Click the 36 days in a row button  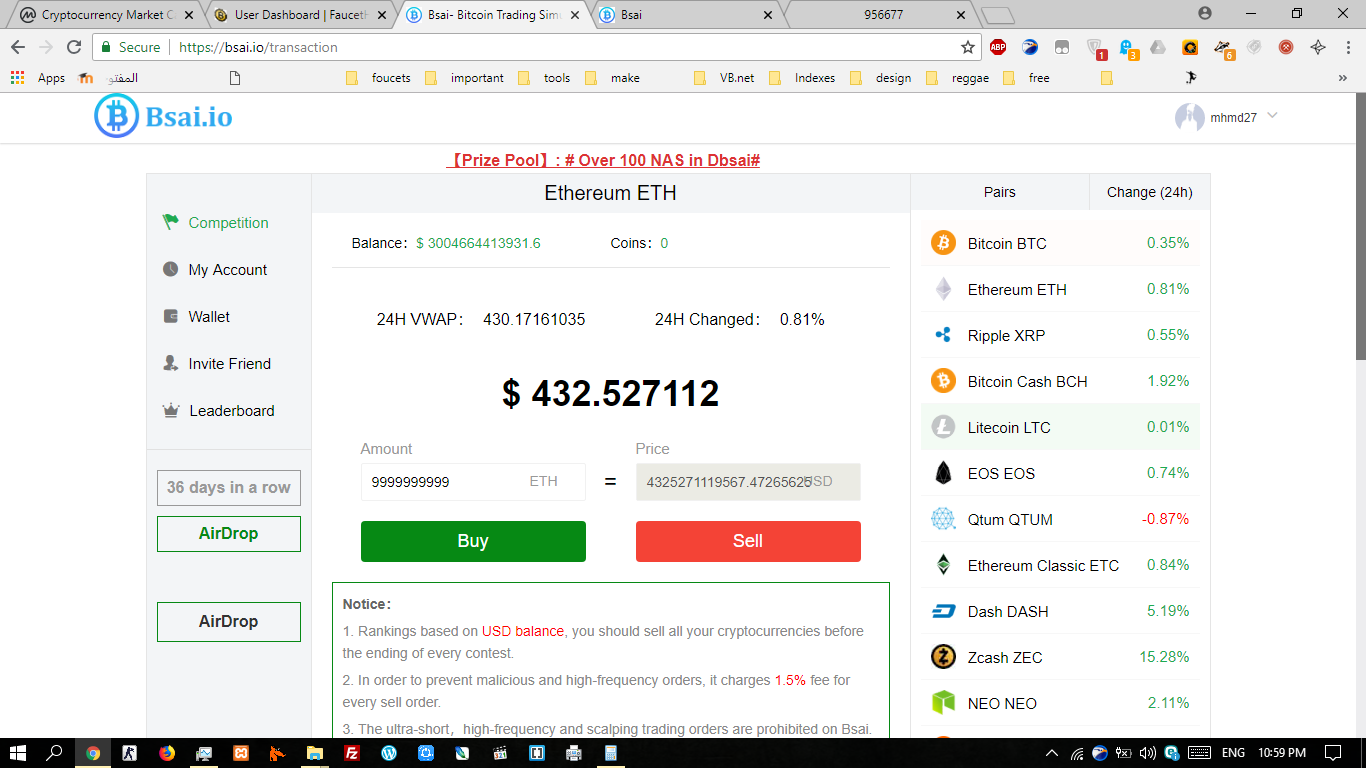coord(229,488)
